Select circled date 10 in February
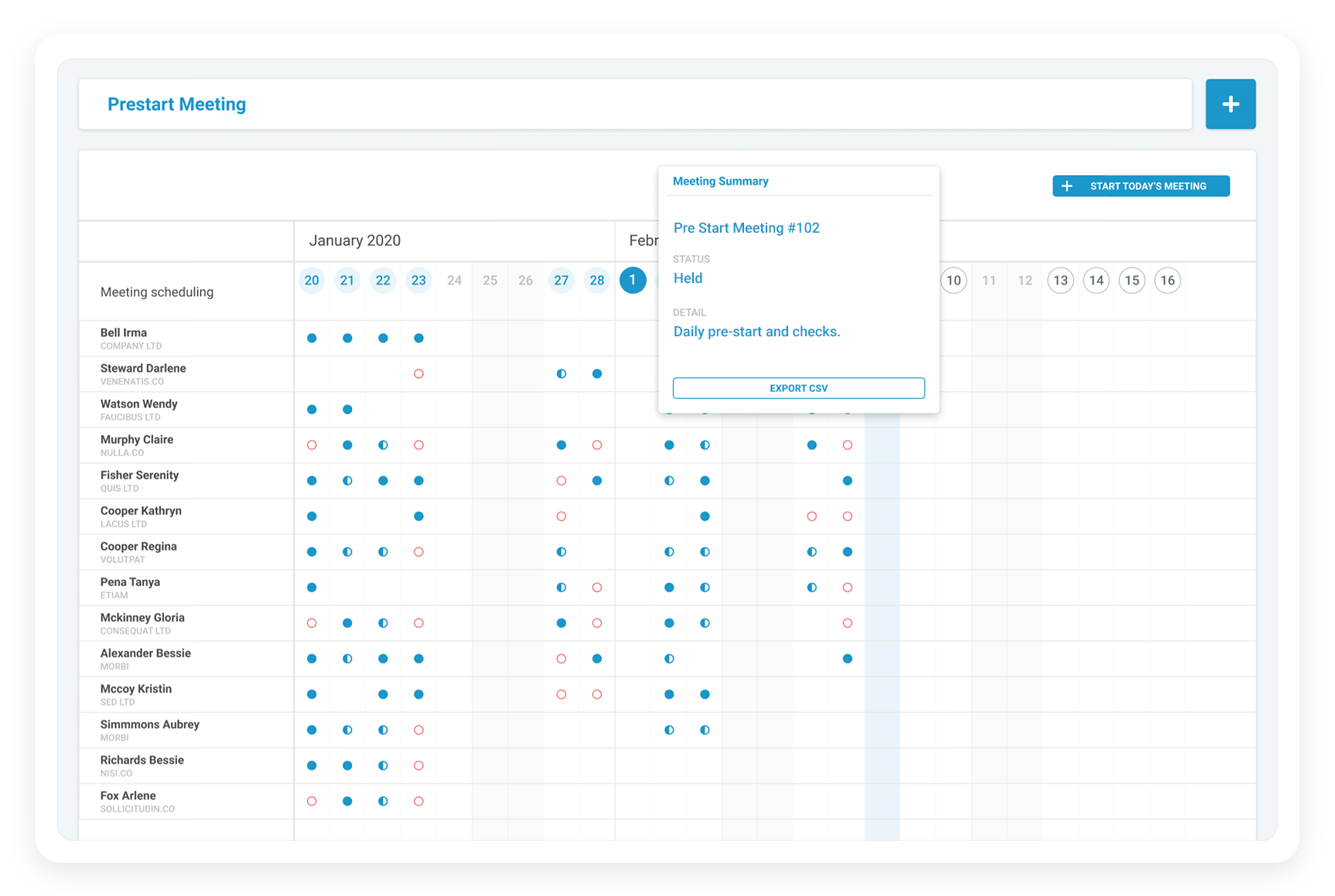The image size is (1335, 896). click(954, 281)
